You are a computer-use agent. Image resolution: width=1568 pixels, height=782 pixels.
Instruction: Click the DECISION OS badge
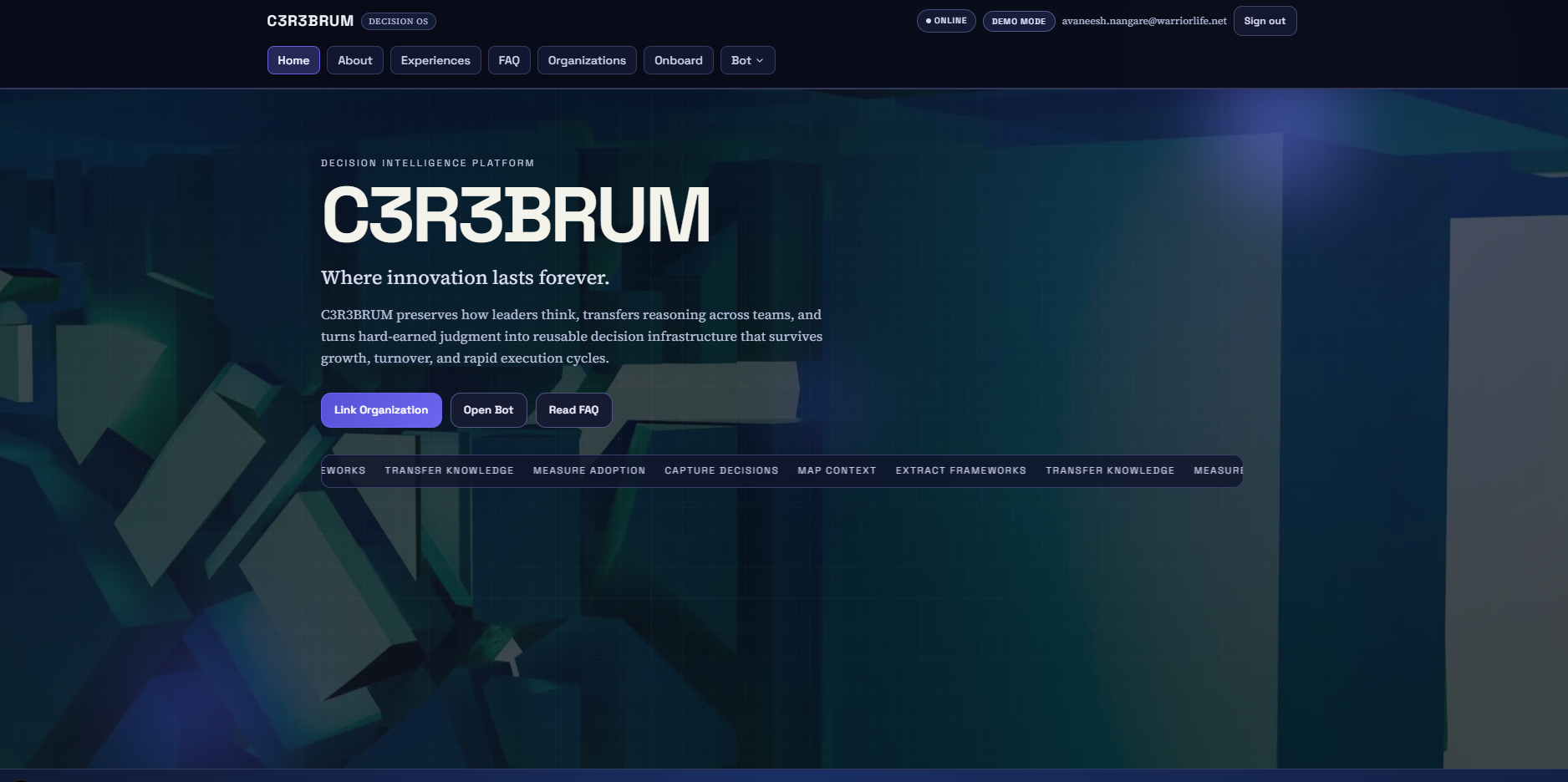(399, 21)
